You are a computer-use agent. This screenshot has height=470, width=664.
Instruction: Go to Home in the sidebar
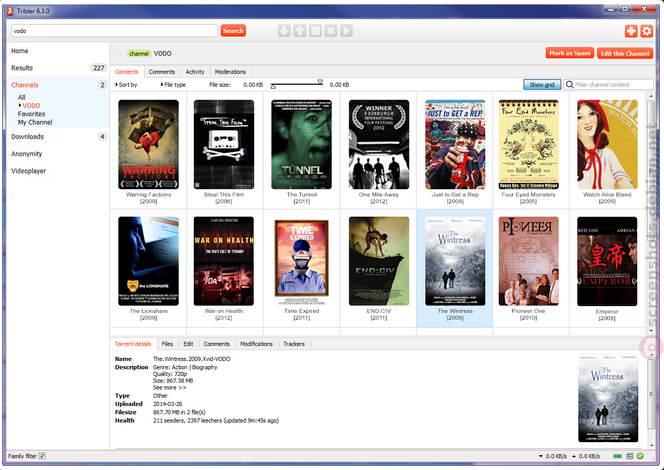[19, 51]
